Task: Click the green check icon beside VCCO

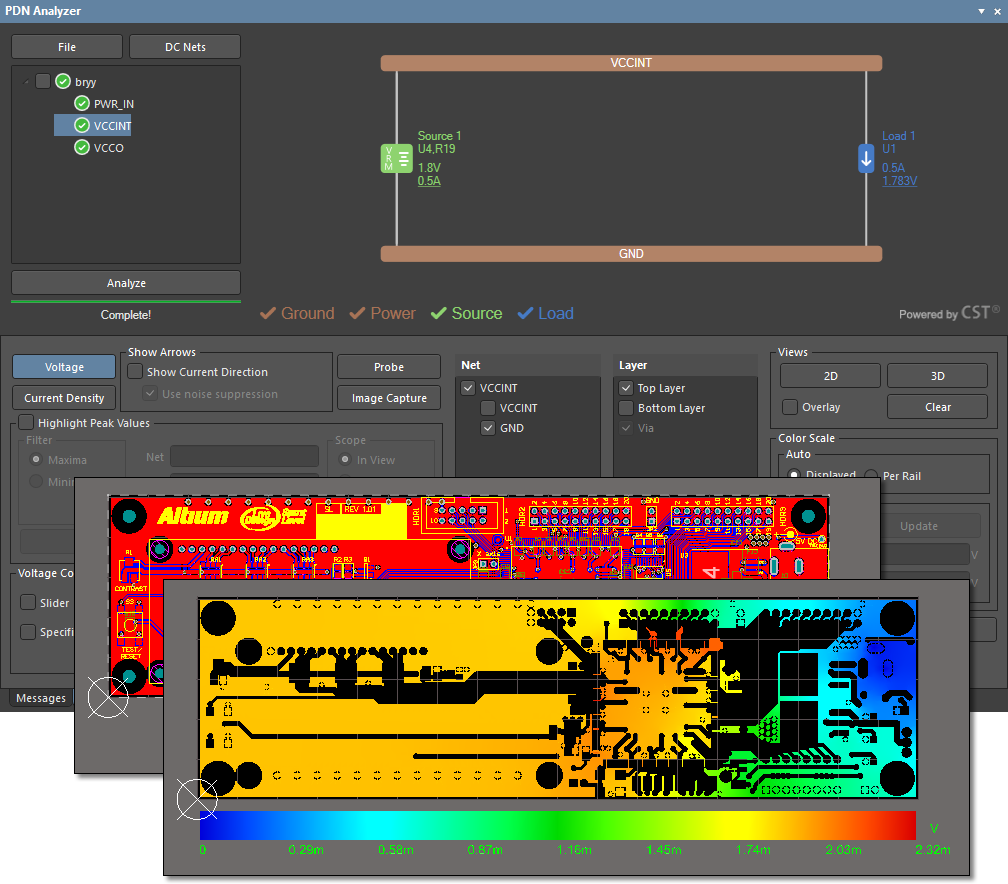Action: point(82,147)
